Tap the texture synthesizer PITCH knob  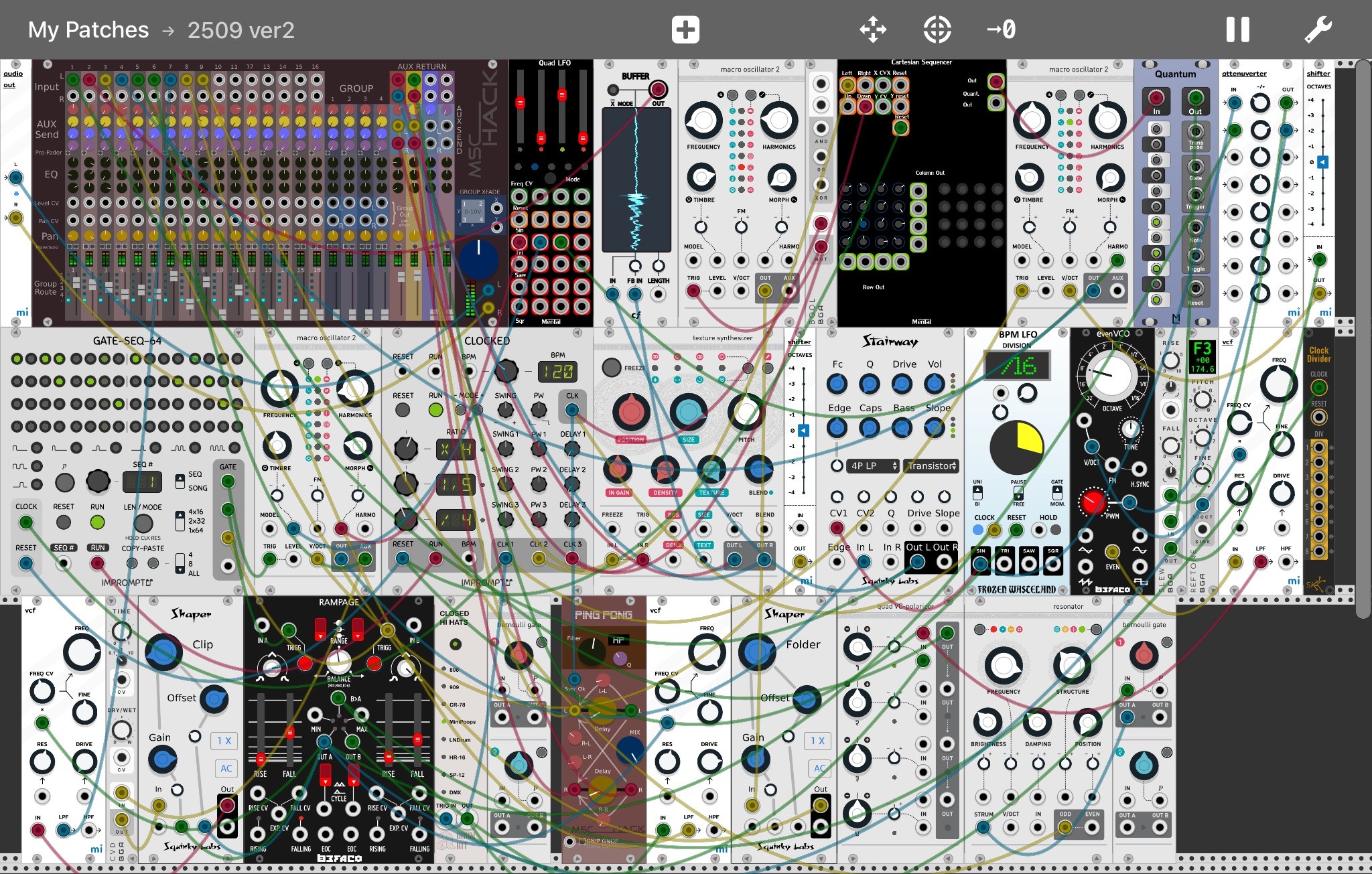point(746,412)
